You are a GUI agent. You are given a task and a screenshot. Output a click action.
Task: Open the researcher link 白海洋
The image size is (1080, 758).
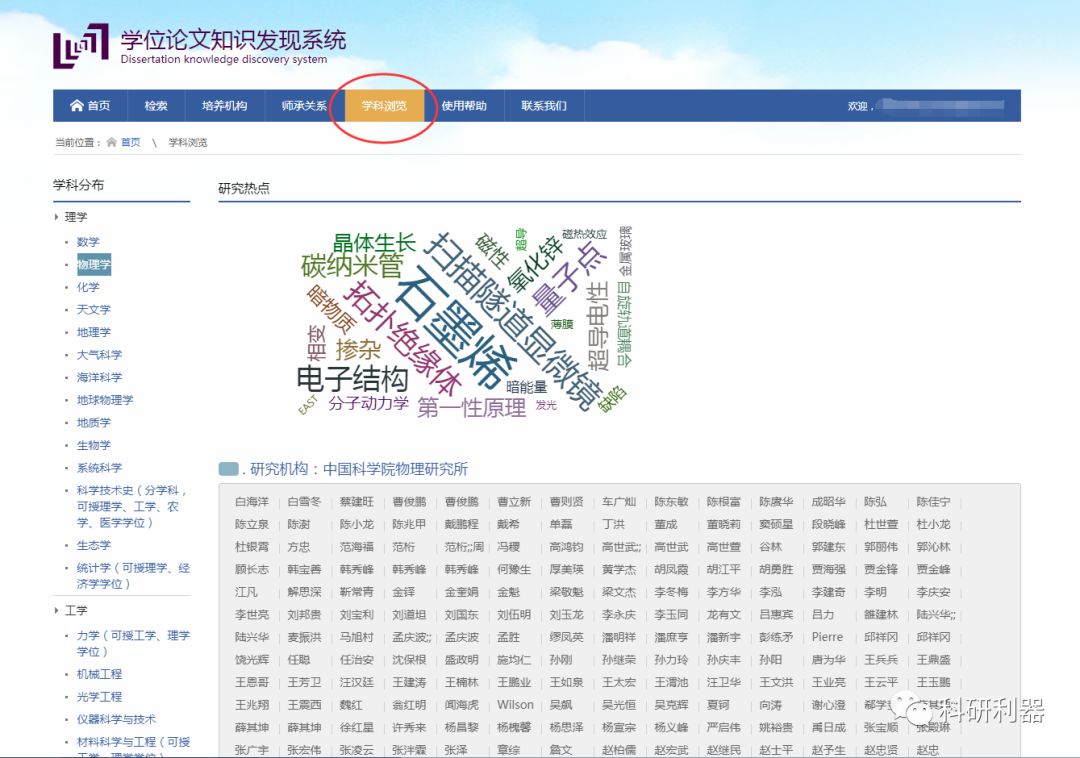[x=252, y=502]
